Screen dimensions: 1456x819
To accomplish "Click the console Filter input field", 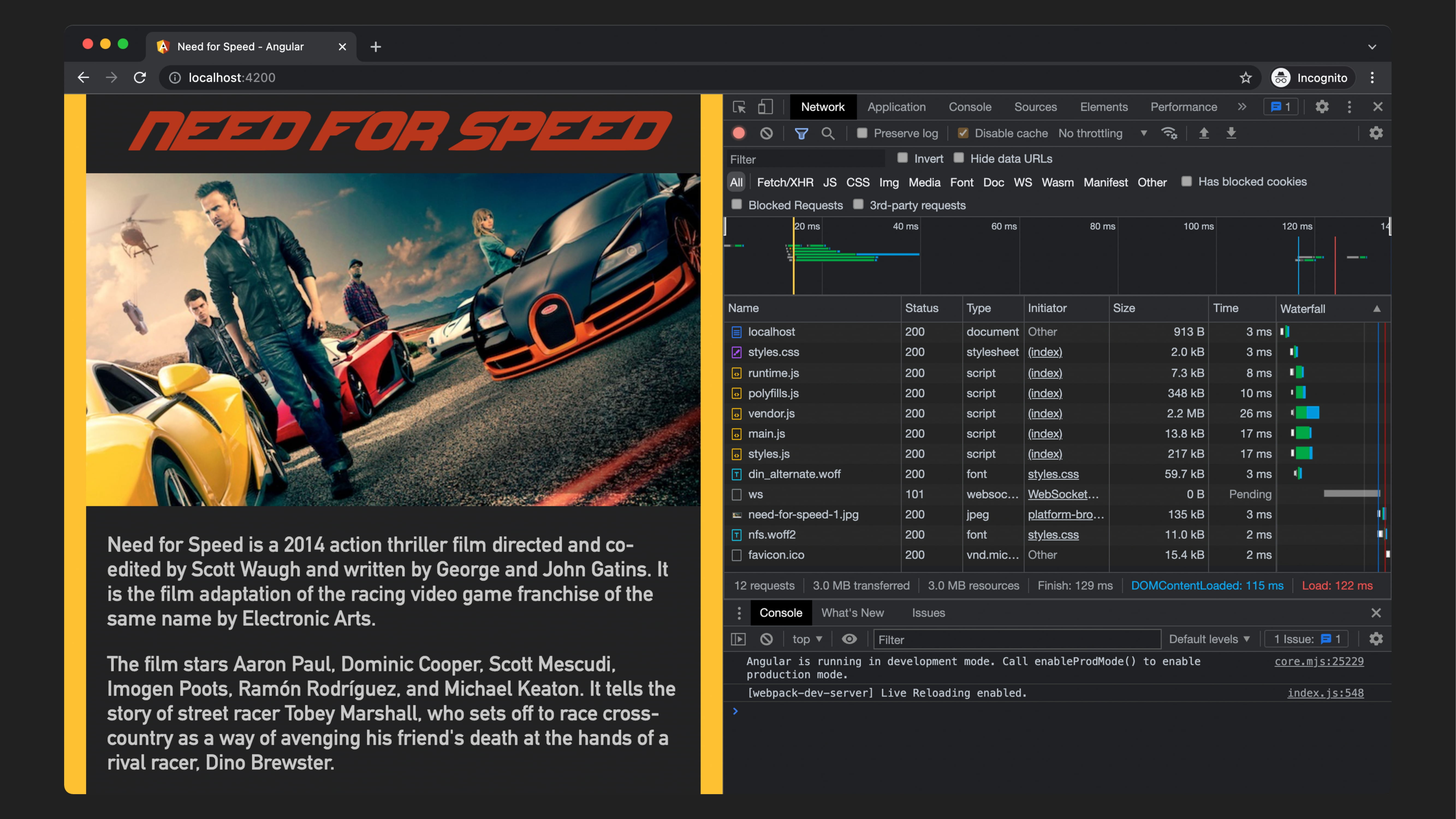I will 1017,639.
